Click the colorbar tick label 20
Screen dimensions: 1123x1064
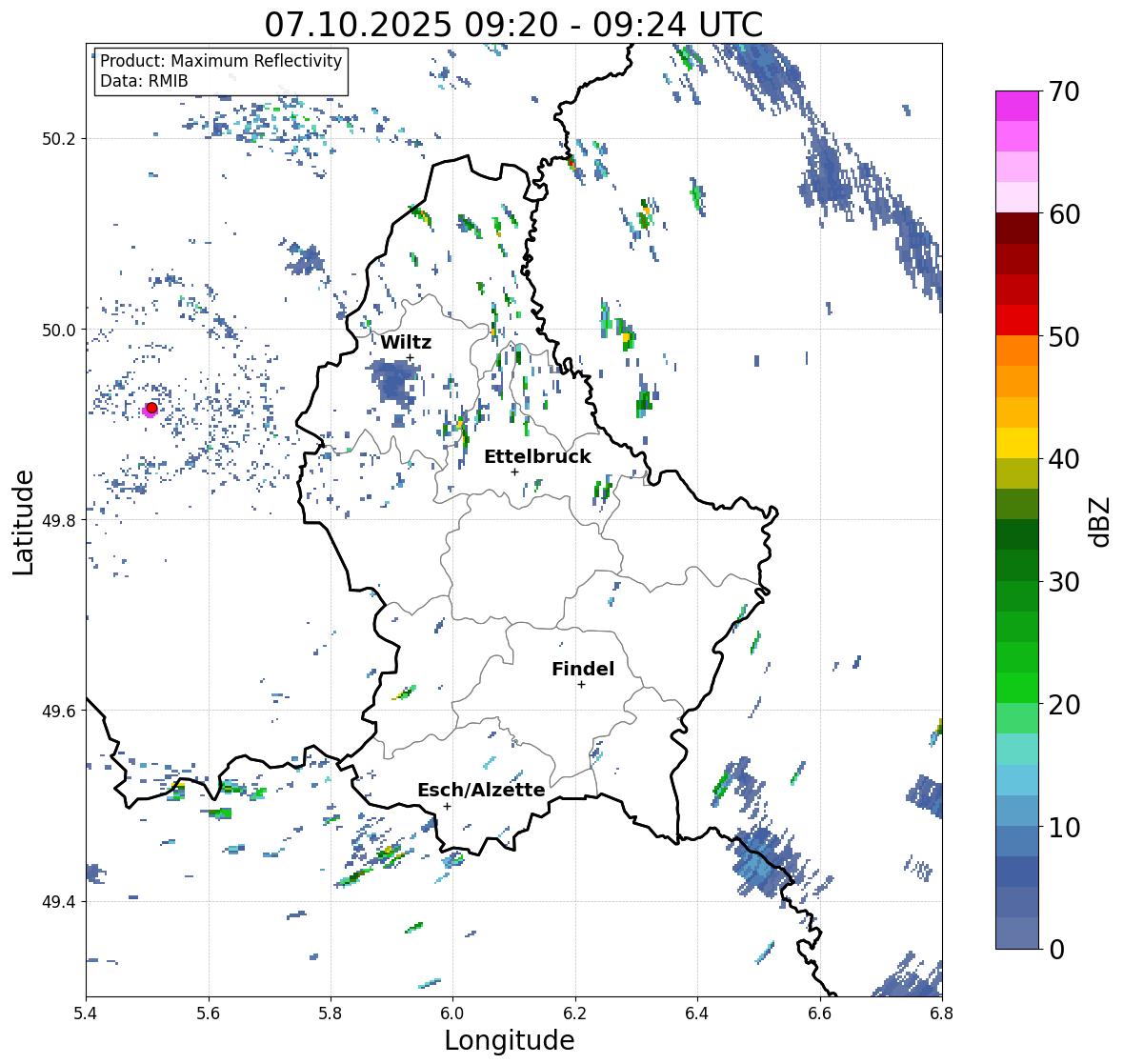click(x=1064, y=705)
